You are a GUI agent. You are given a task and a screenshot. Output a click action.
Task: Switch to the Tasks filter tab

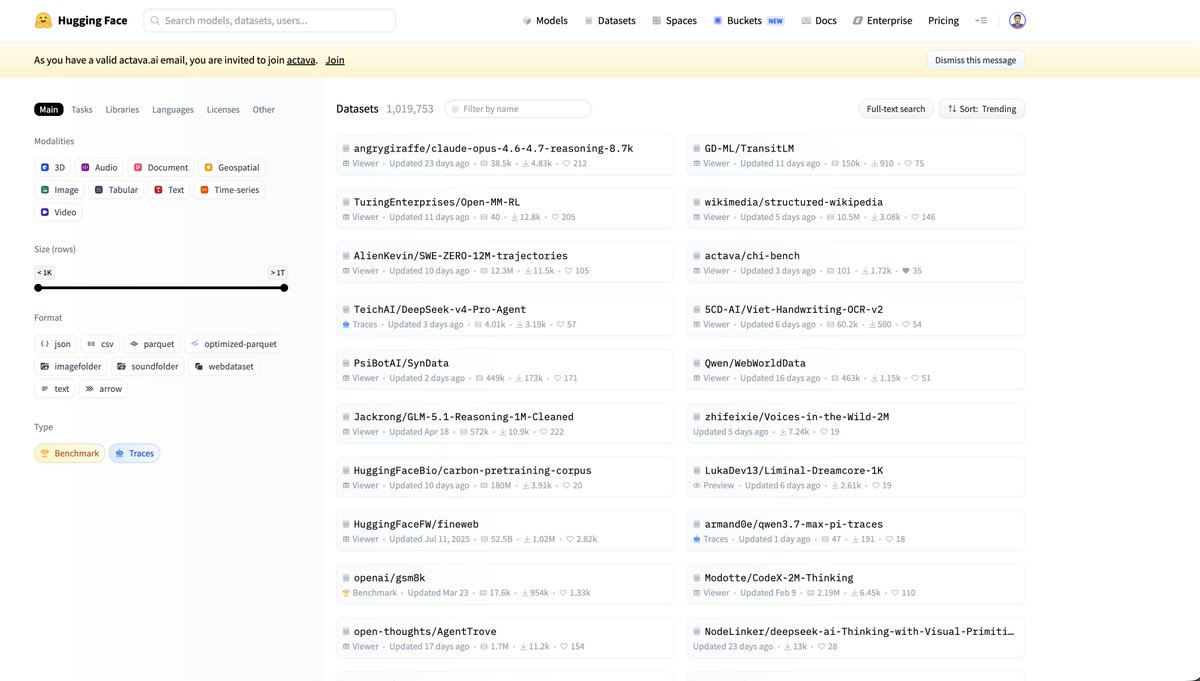(x=82, y=110)
